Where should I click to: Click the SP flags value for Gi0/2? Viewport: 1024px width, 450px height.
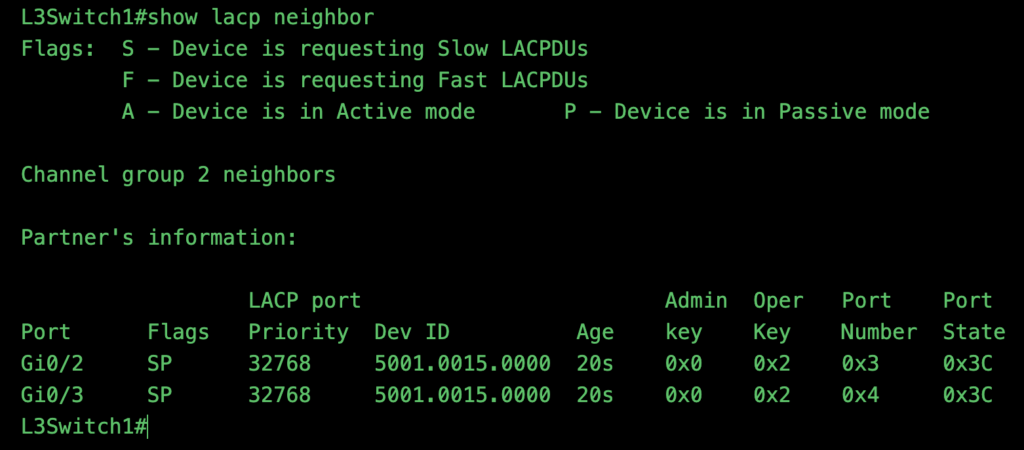pyautogui.click(x=159, y=363)
